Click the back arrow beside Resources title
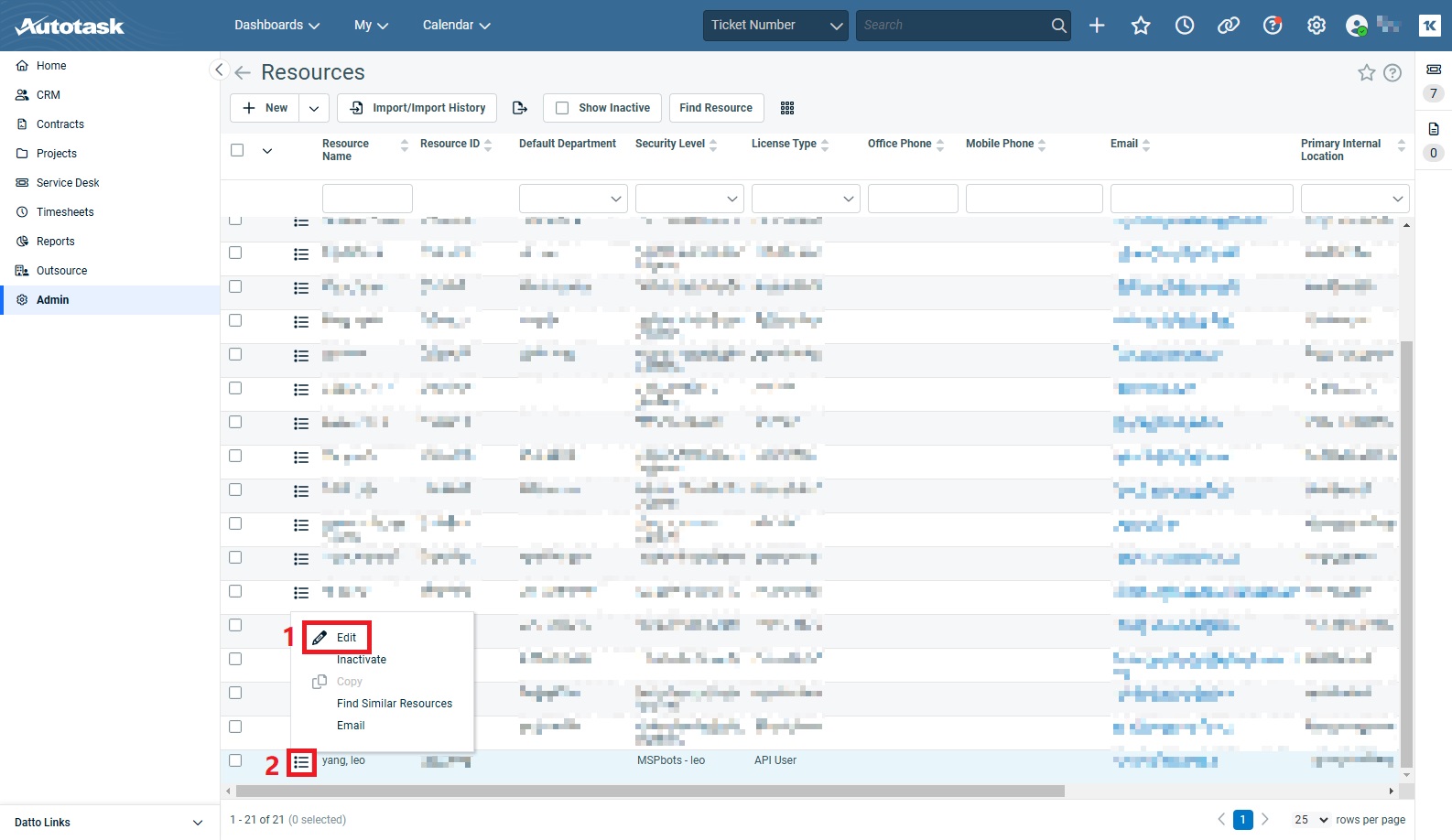1452x840 pixels. click(x=243, y=73)
